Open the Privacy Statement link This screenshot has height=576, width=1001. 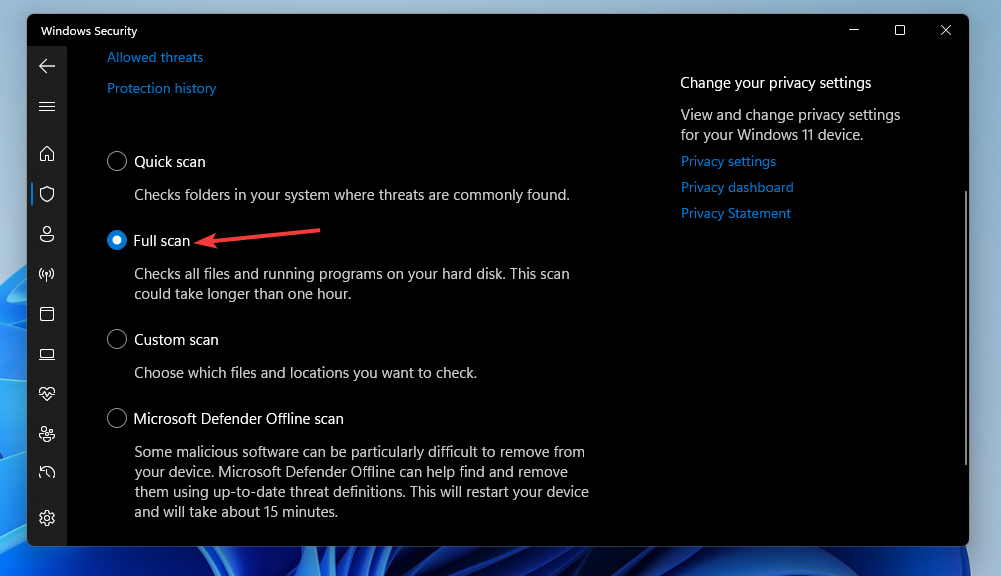tap(735, 213)
